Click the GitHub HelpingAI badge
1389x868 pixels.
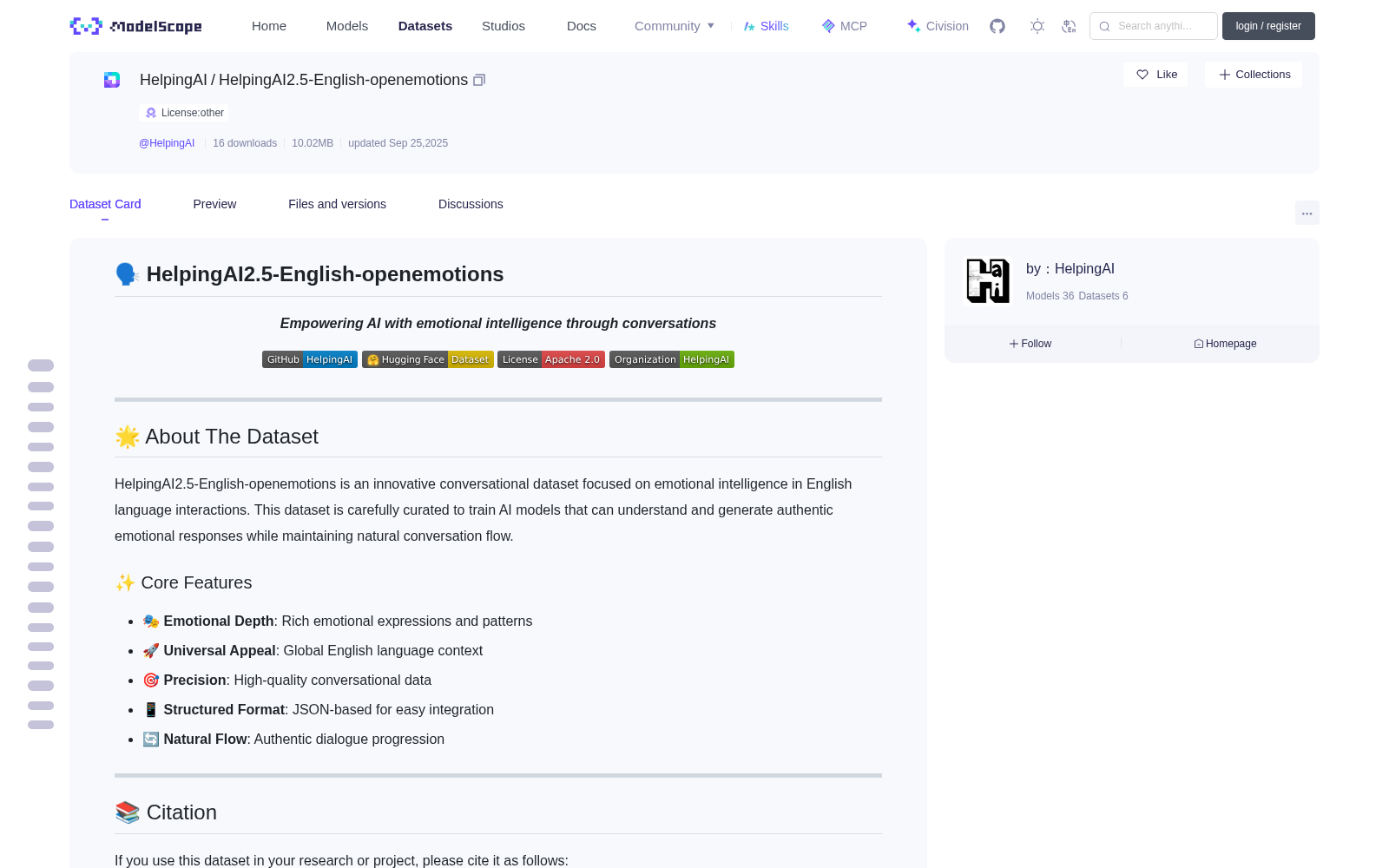pyautogui.click(x=310, y=359)
